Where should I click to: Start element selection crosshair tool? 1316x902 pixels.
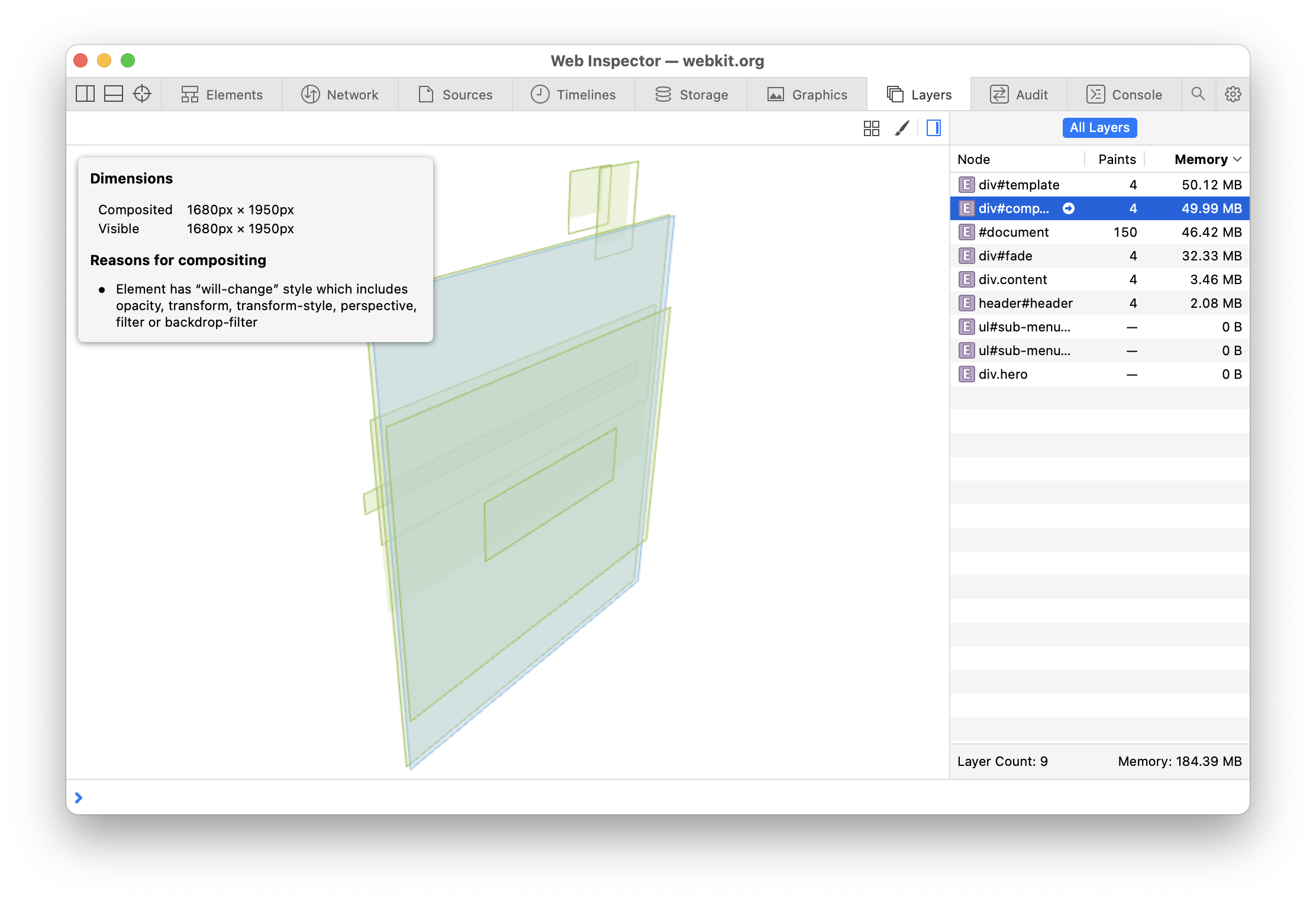point(142,94)
